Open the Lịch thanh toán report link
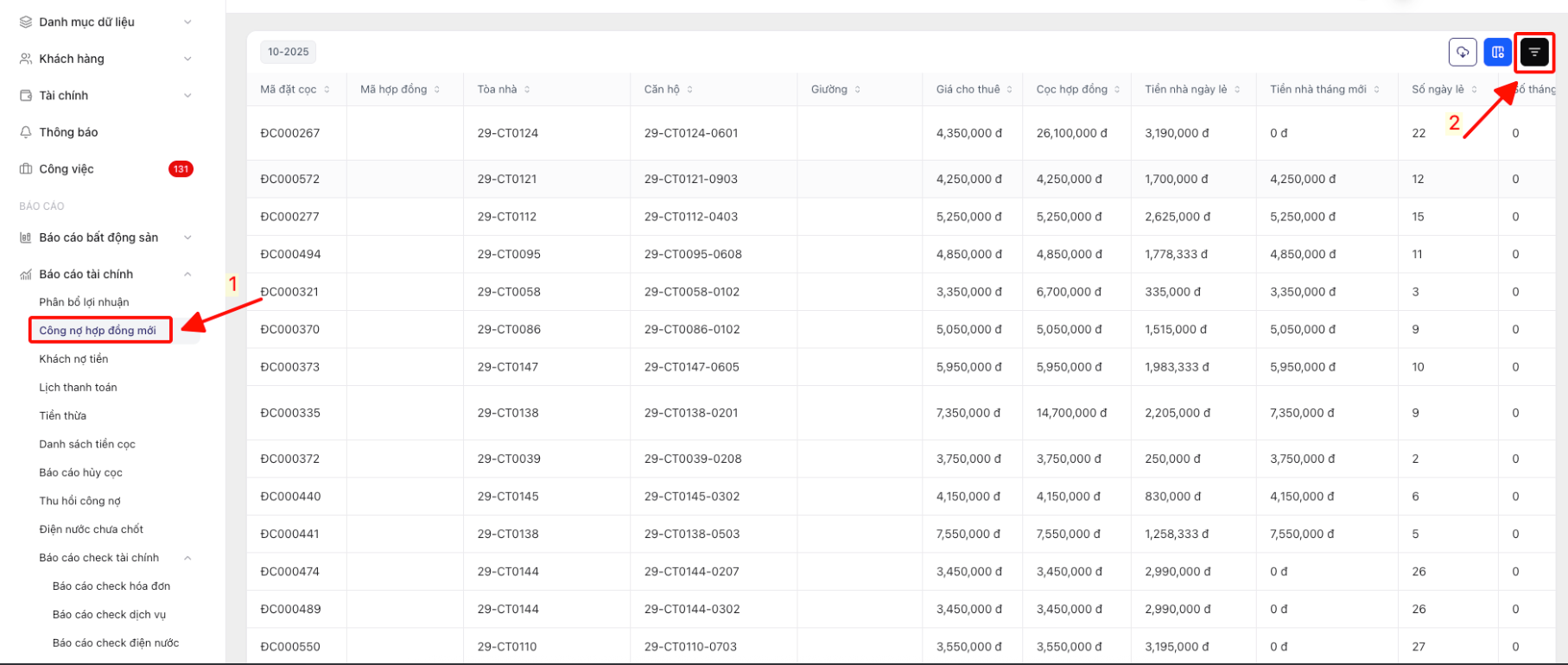 [78, 388]
